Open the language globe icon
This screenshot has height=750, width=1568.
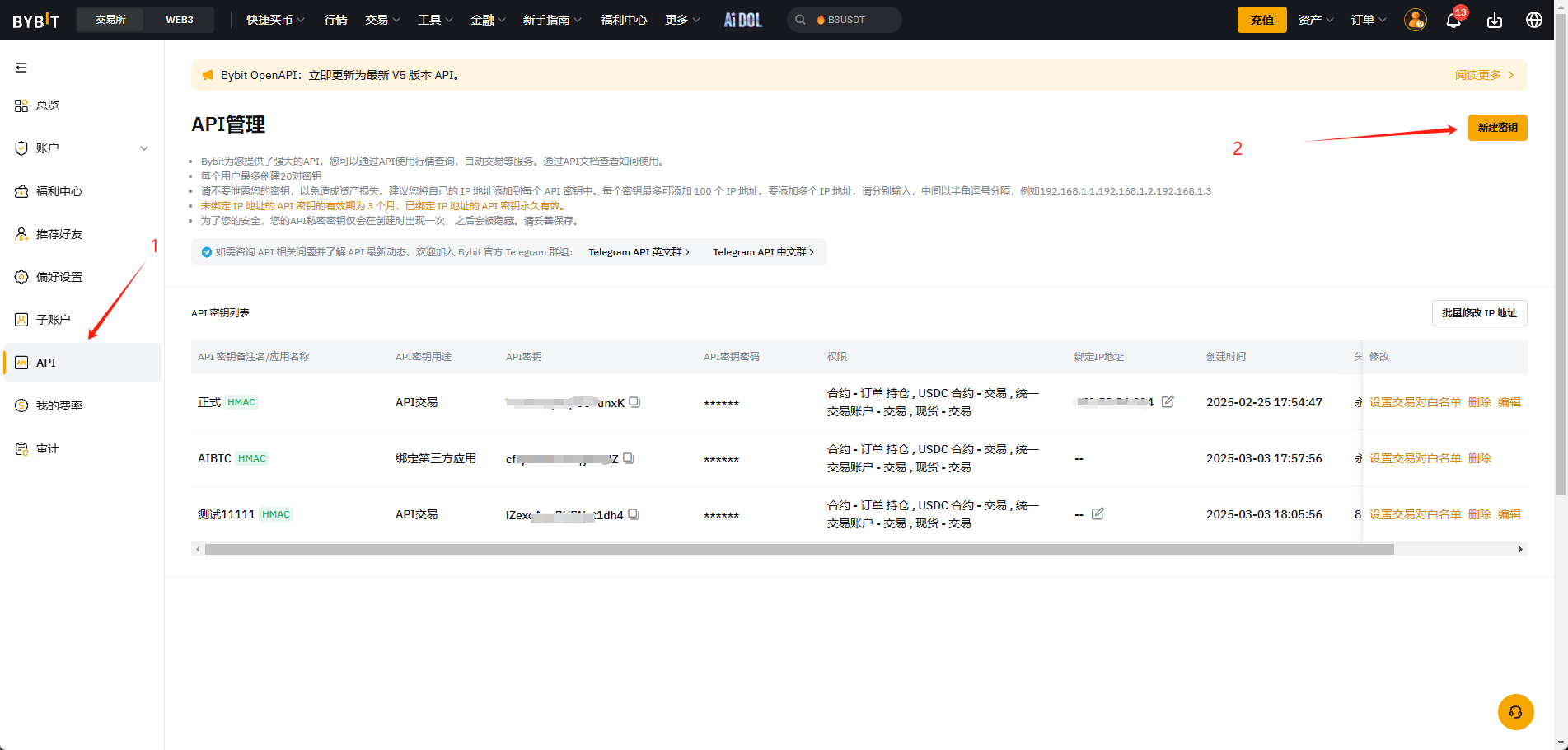pyautogui.click(x=1534, y=21)
